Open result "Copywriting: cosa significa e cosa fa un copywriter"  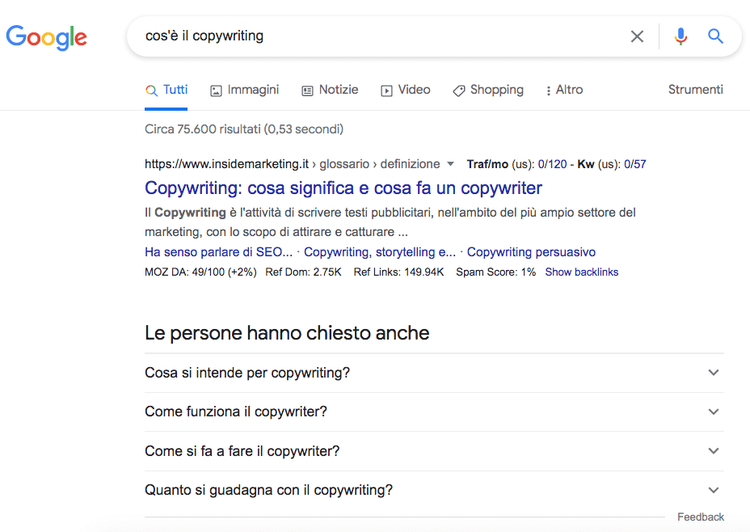pyautogui.click(x=343, y=188)
